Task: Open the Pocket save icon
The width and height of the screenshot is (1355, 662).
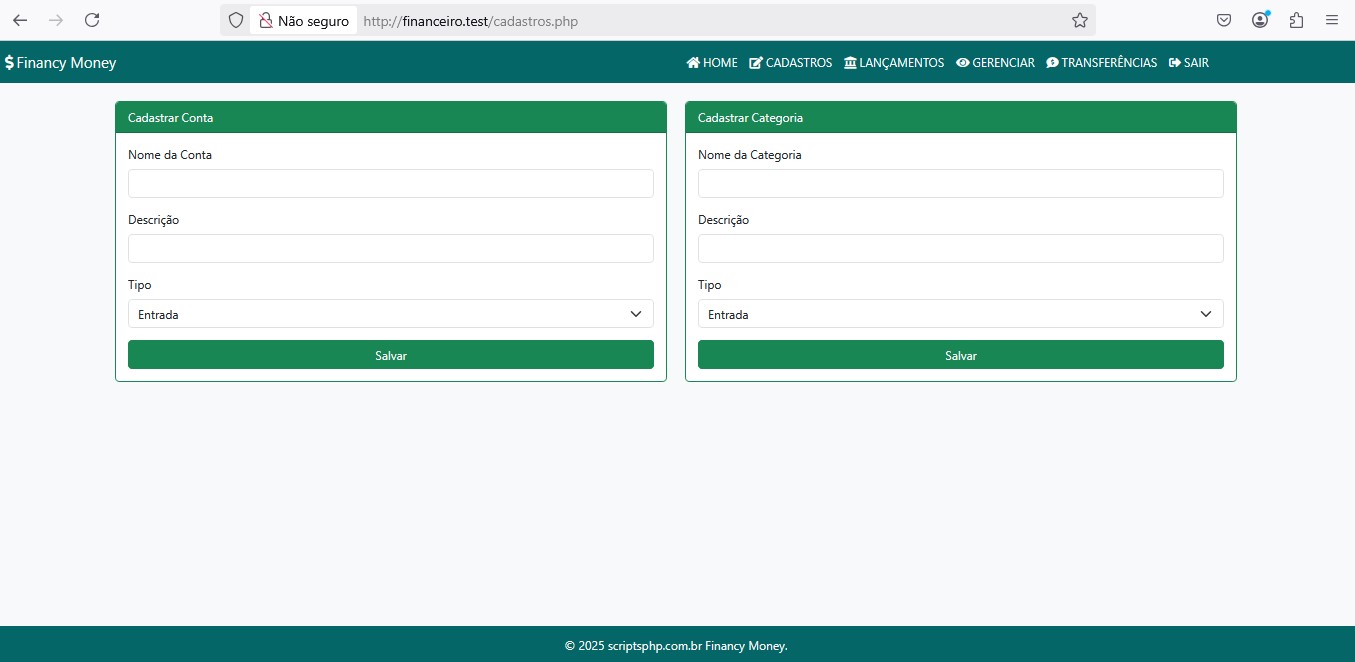Action: [1223, 20]
